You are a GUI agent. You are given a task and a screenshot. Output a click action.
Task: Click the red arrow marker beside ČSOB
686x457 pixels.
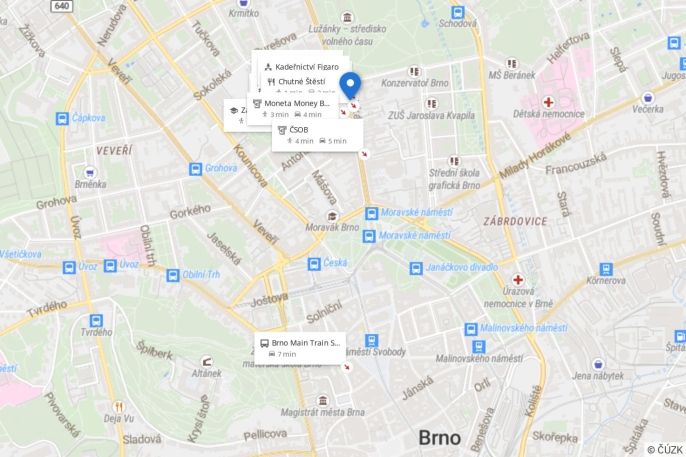click(364, 154)
